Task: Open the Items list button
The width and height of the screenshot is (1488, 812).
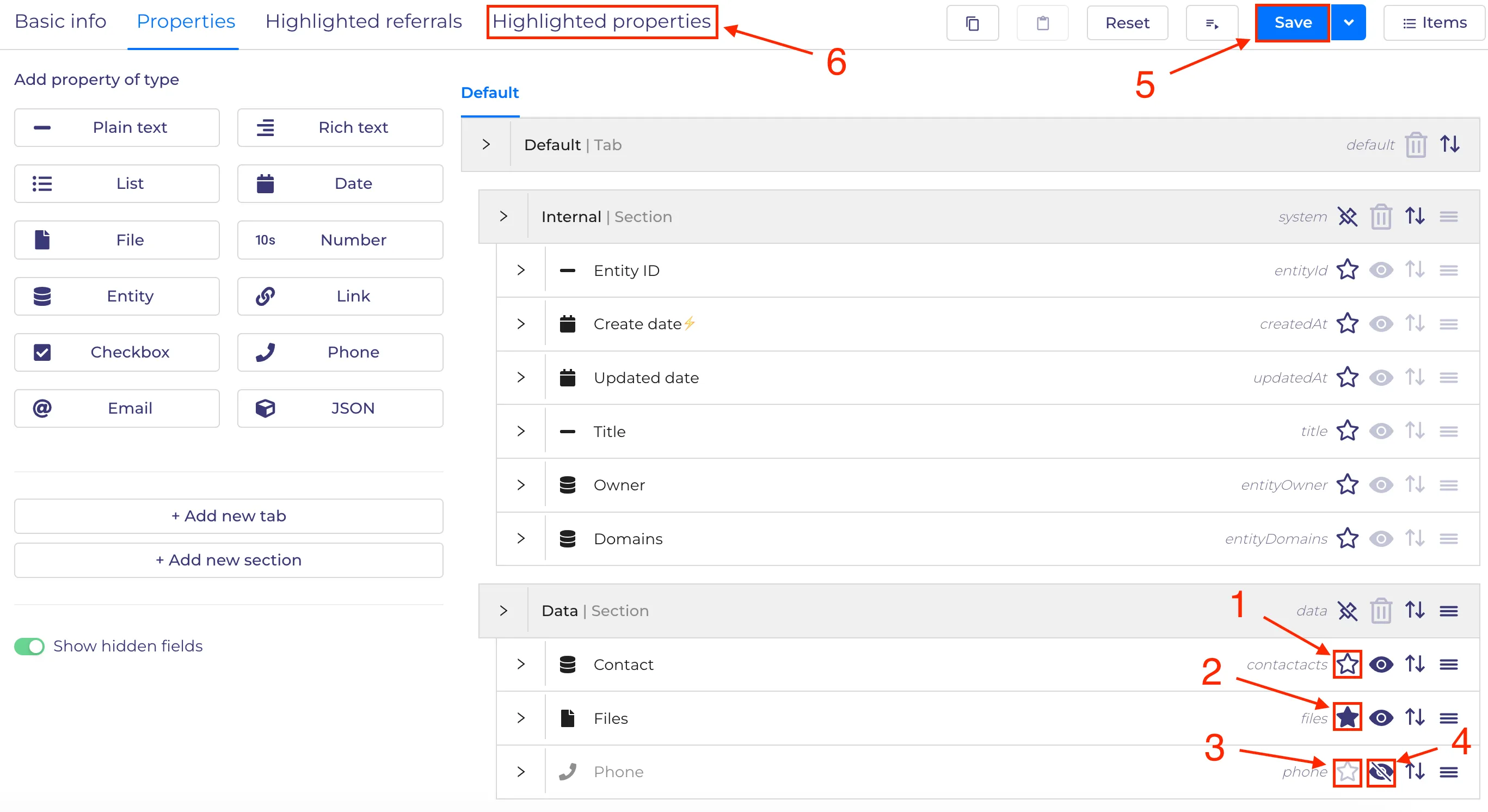Action: [1434, 23]
